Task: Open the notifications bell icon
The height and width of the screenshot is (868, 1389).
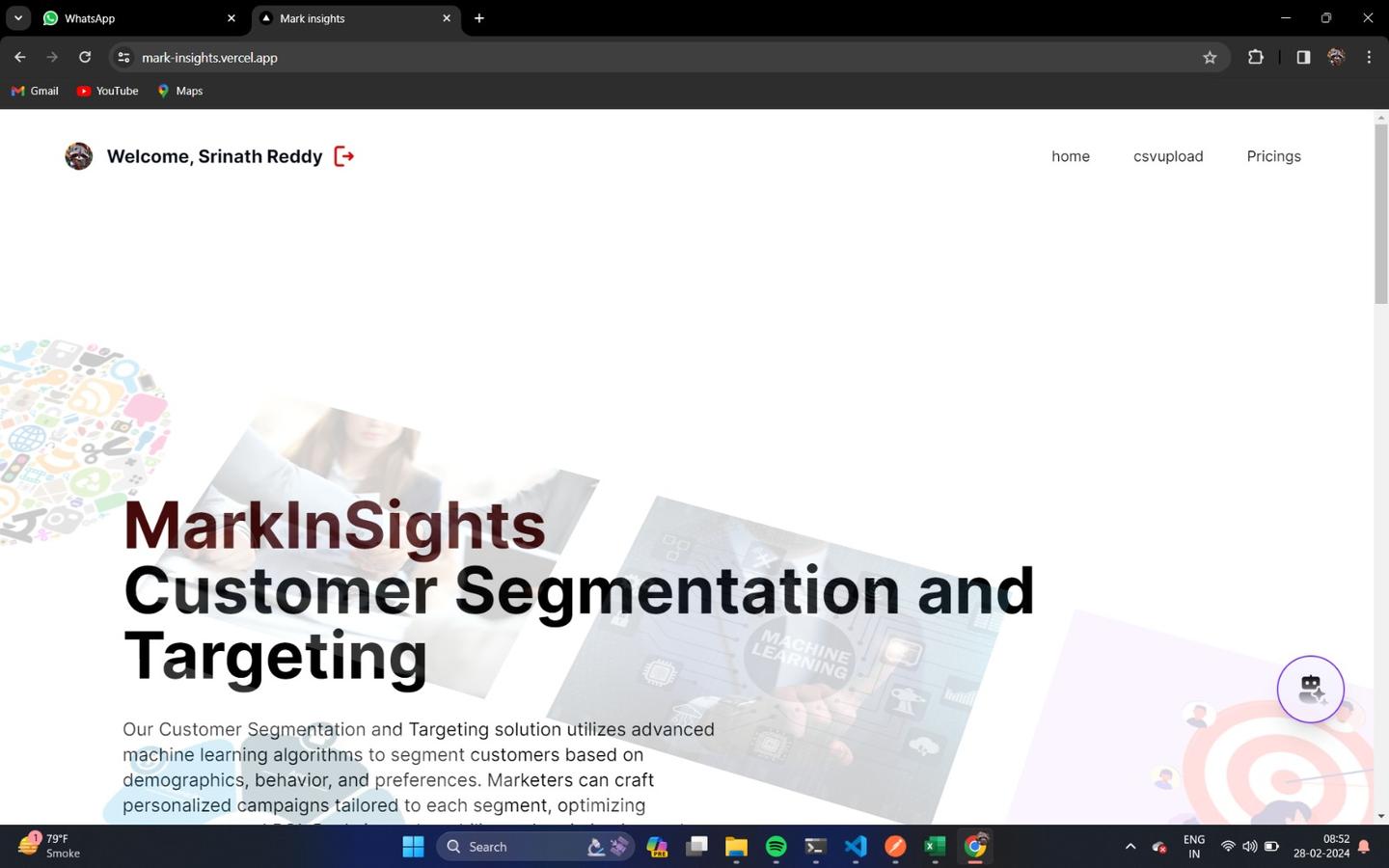Action: tap(1364, 847)
